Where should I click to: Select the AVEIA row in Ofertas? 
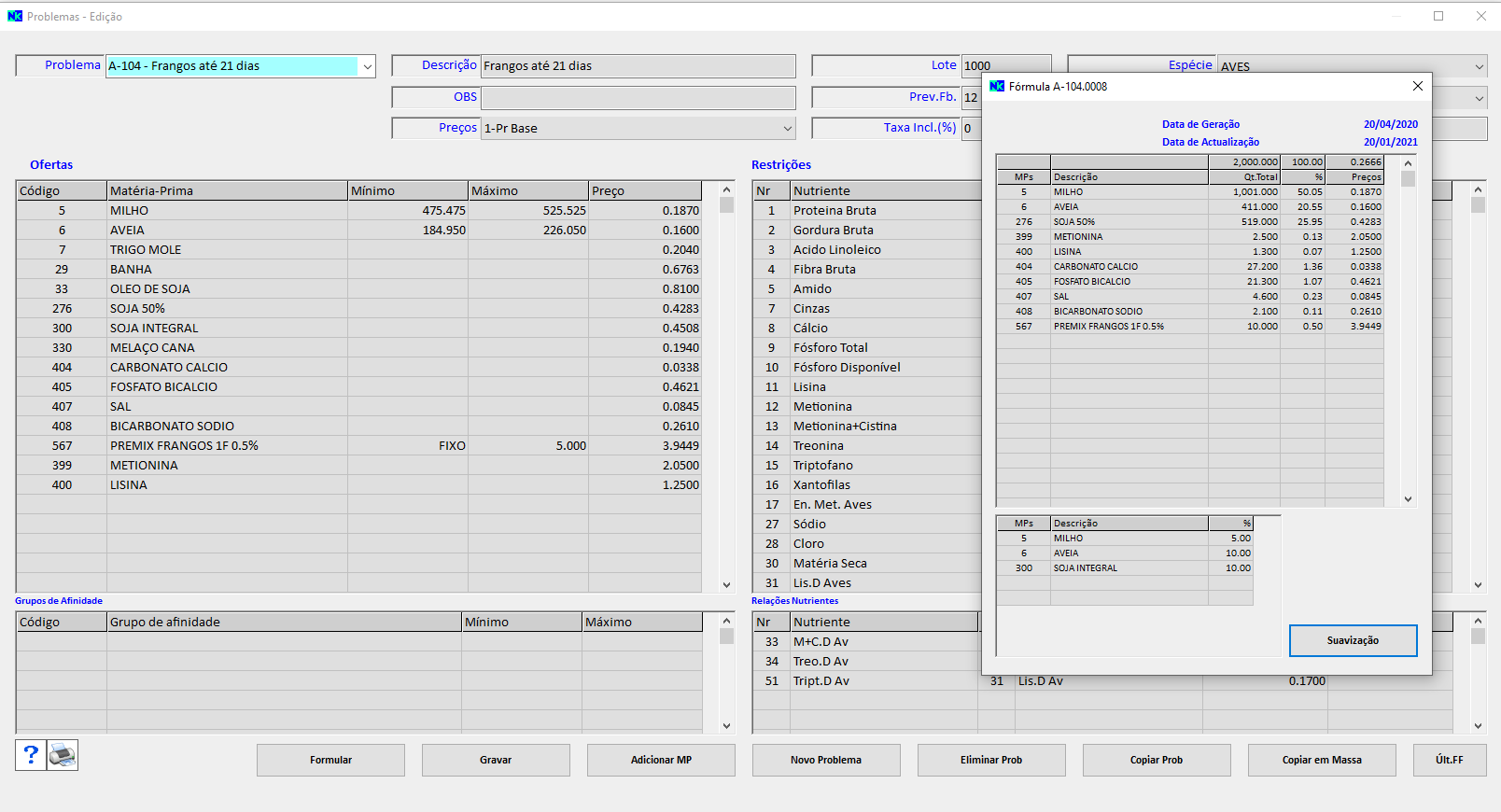(x=358, y=231)
